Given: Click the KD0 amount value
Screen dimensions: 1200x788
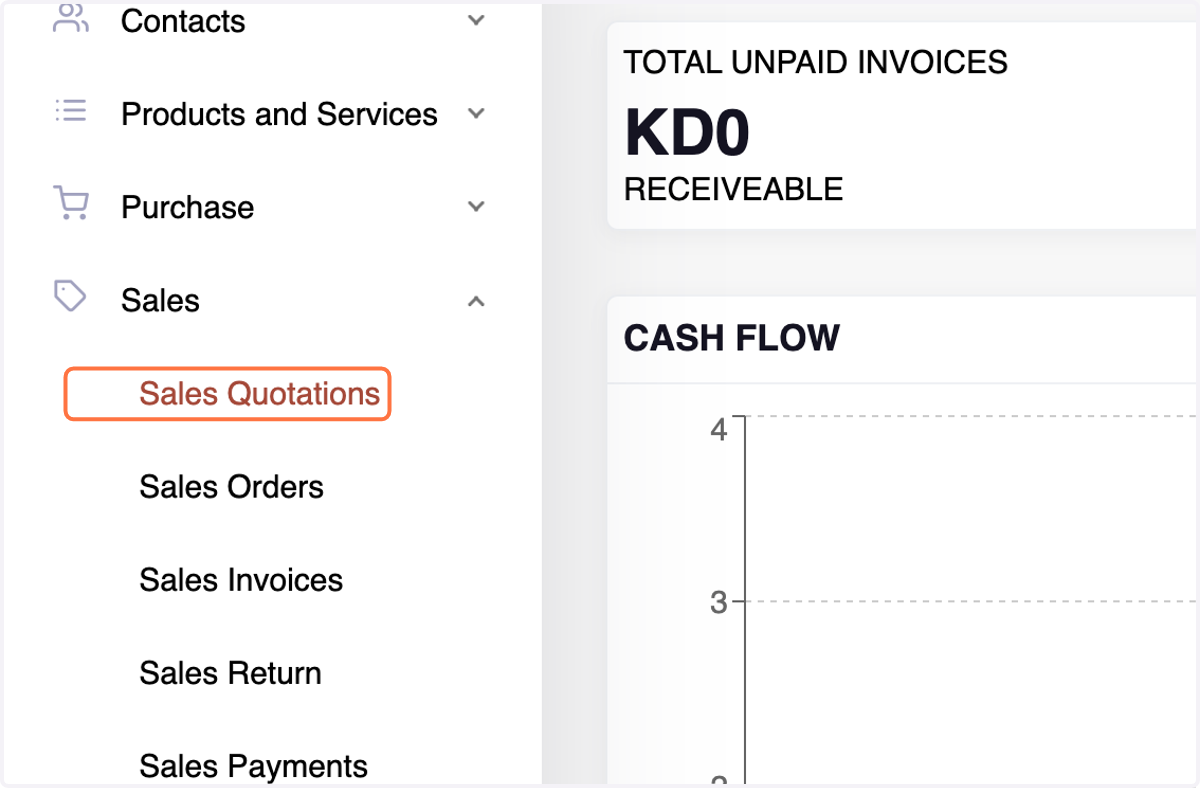Looking at the screenshot, I should tap(687, 132).
